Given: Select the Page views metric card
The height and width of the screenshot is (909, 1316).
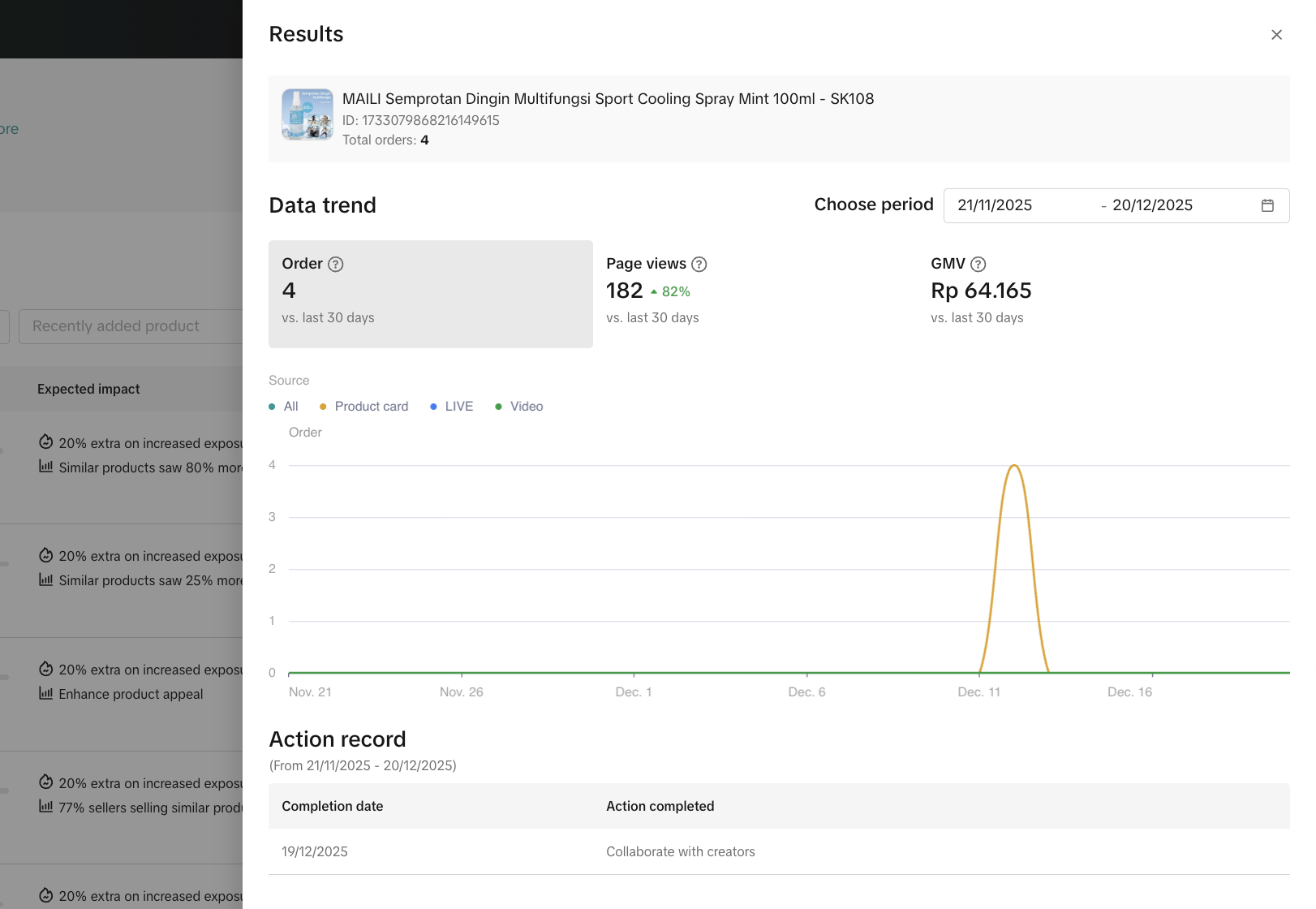Looking at the screenshot, I should (x=755, y=294).
